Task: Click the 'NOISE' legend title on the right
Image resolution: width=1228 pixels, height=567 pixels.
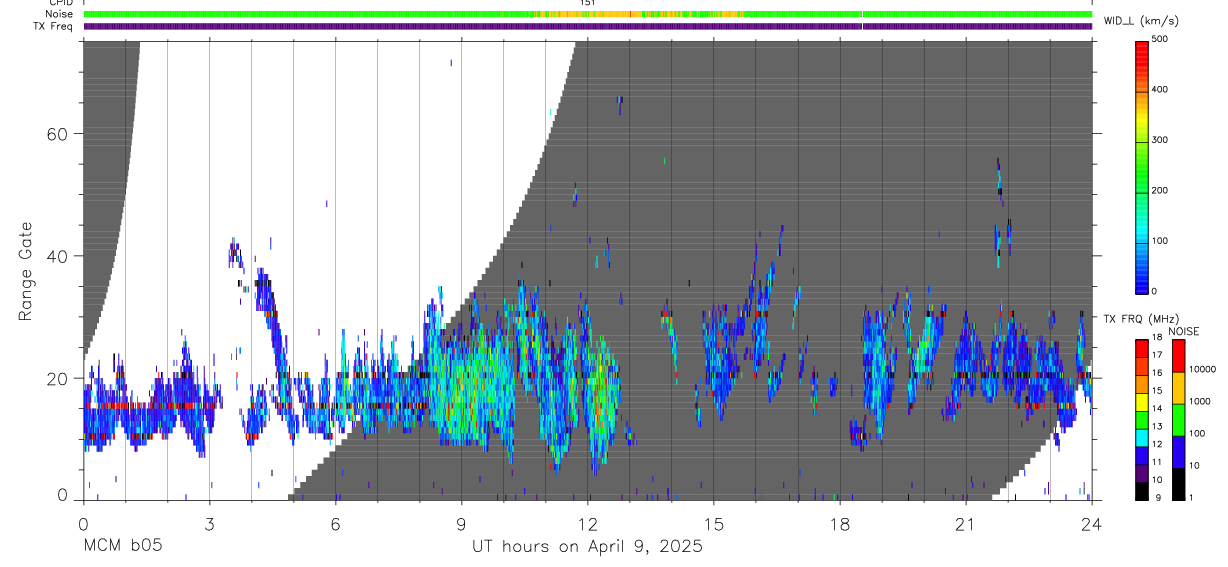Action: [x=1184, y=332]
